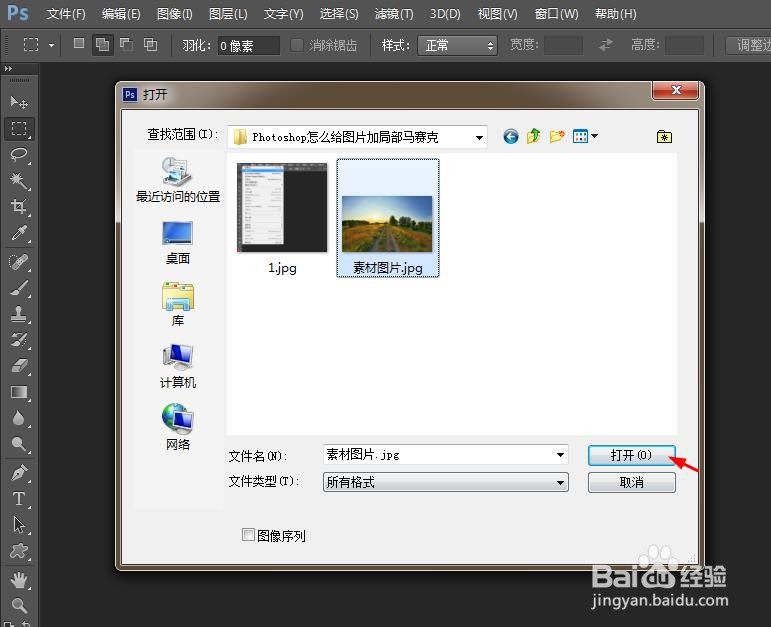
Task: Select the Rectangular Marquee tool in the toolbox
Action: [19, 129]
